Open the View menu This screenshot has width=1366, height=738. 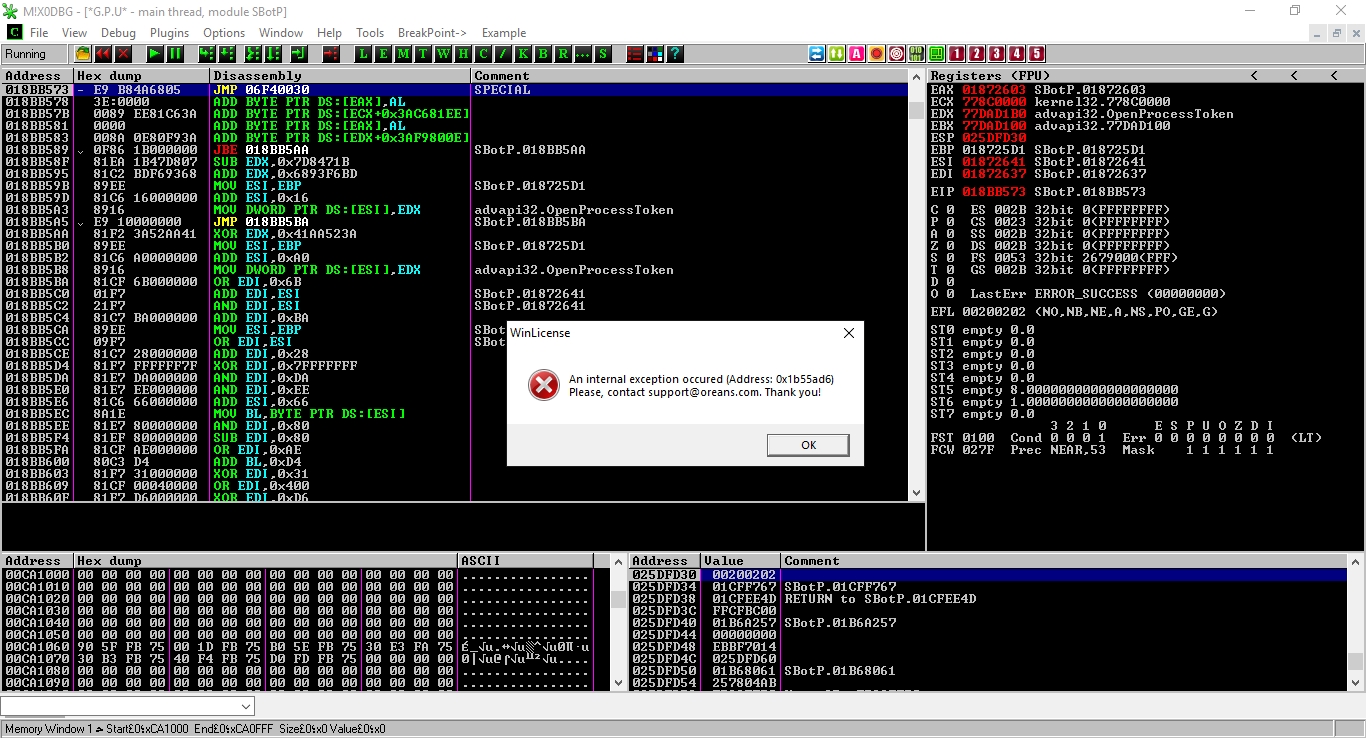click(x=75, y=33)
